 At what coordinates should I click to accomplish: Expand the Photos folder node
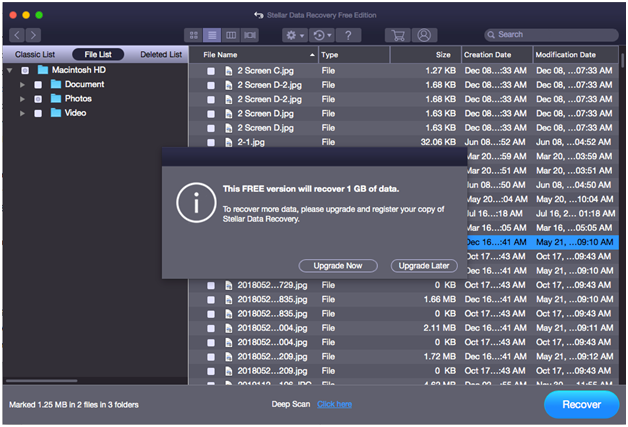coord(22,99)
